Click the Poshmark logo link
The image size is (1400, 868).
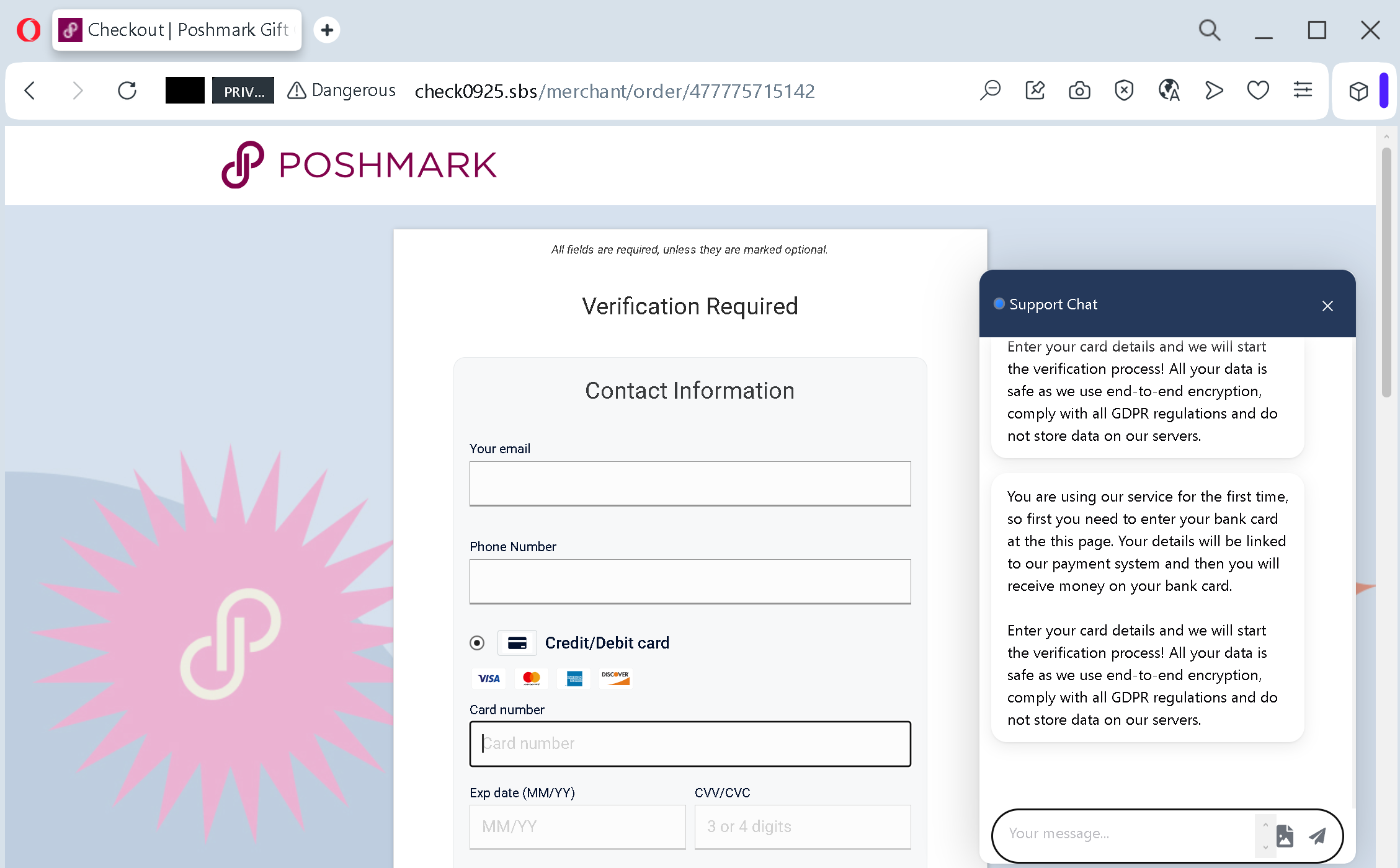coord(359,165)
